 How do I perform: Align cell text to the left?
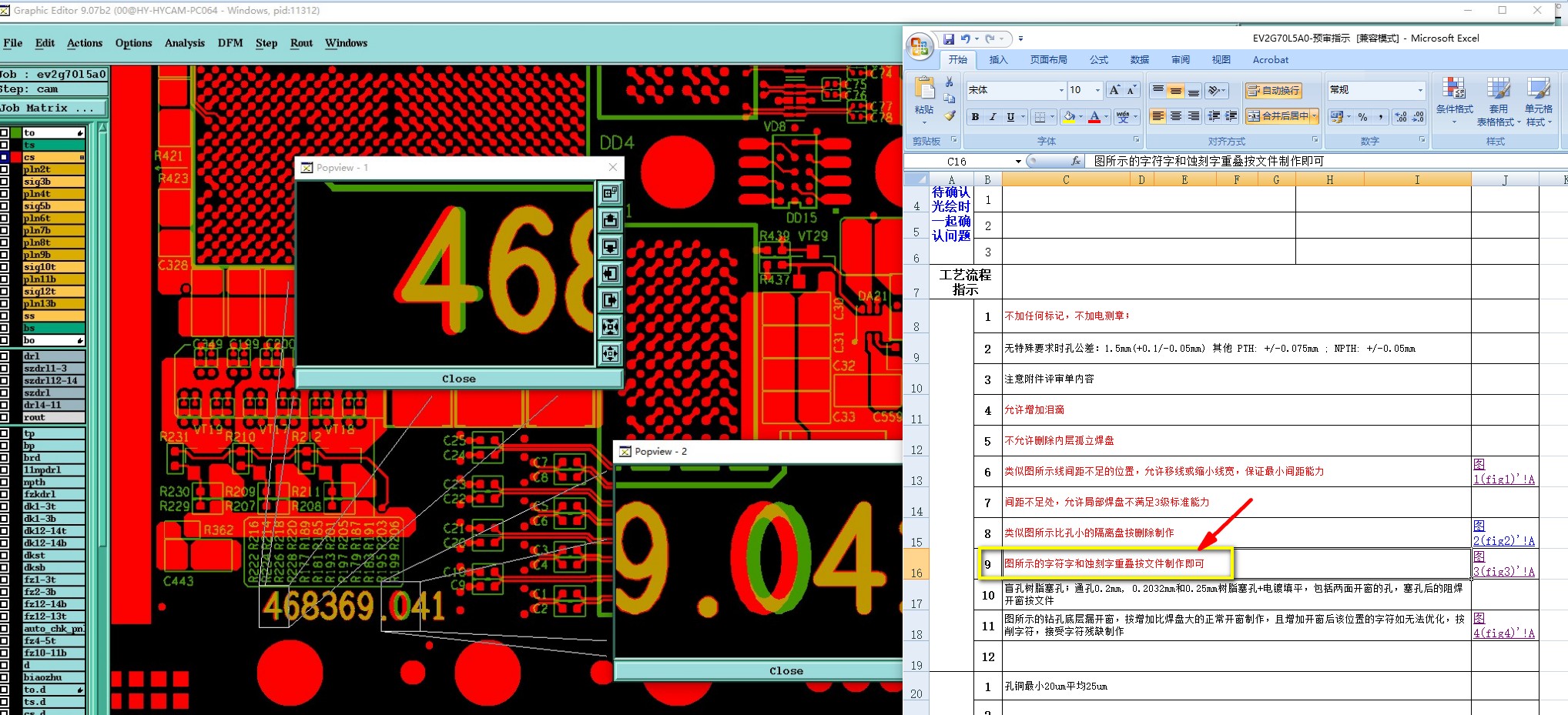pyautogui.click(x=1158, y=116)
